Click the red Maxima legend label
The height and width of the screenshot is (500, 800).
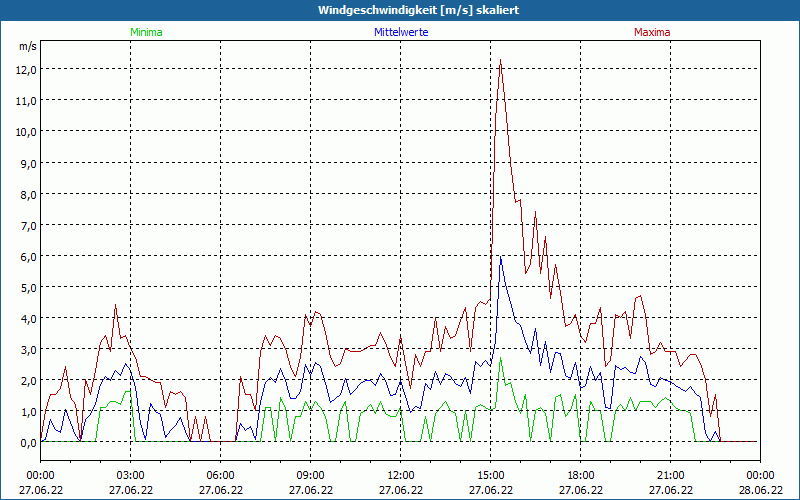(x=652, y=32)
